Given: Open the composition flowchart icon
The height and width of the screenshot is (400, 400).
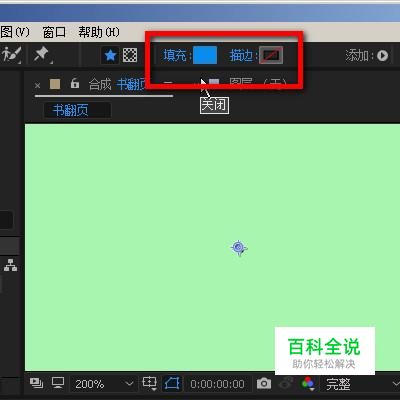Looking at the screenshot, I should pyautogui.click(x=11, y=265).
